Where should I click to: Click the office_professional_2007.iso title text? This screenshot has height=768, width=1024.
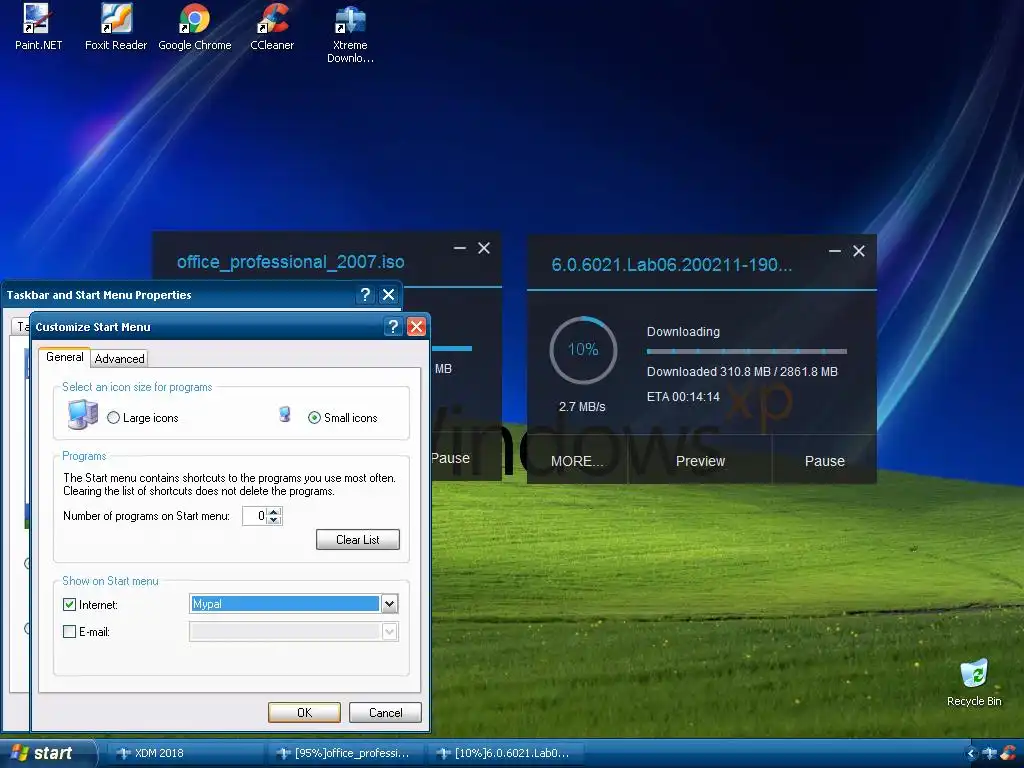[x=291, y=262]
